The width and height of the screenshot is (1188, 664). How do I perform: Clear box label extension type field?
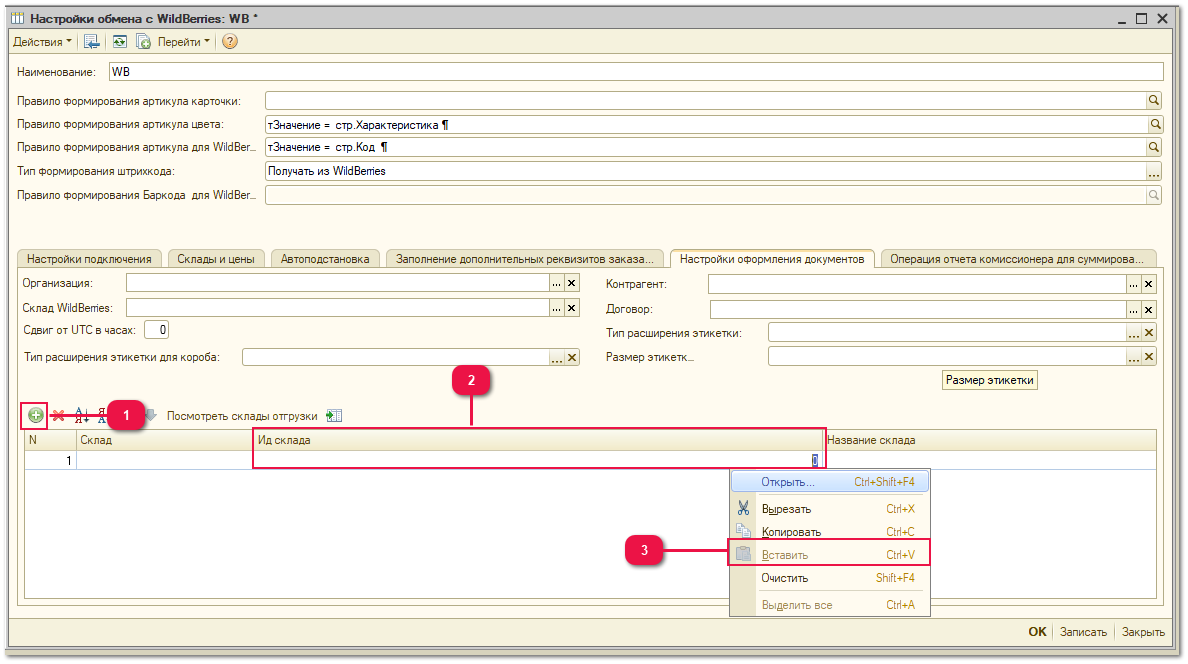coord(572,358)
